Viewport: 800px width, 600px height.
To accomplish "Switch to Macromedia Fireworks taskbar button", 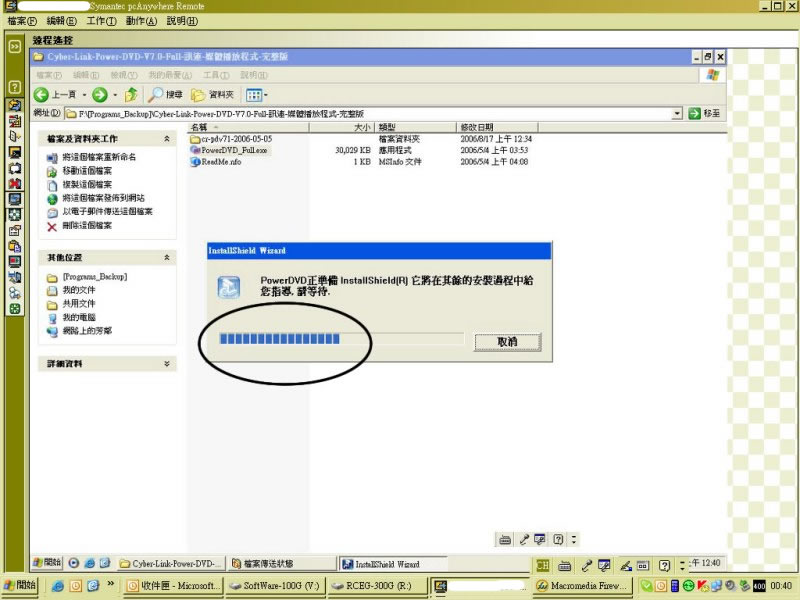I will tap(583, 586).
